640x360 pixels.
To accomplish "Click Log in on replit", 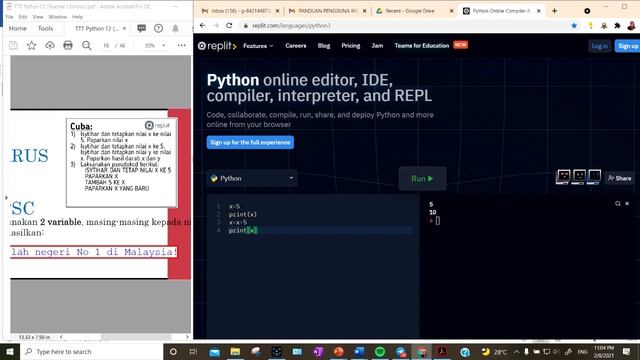I will (x=600, y=46).
